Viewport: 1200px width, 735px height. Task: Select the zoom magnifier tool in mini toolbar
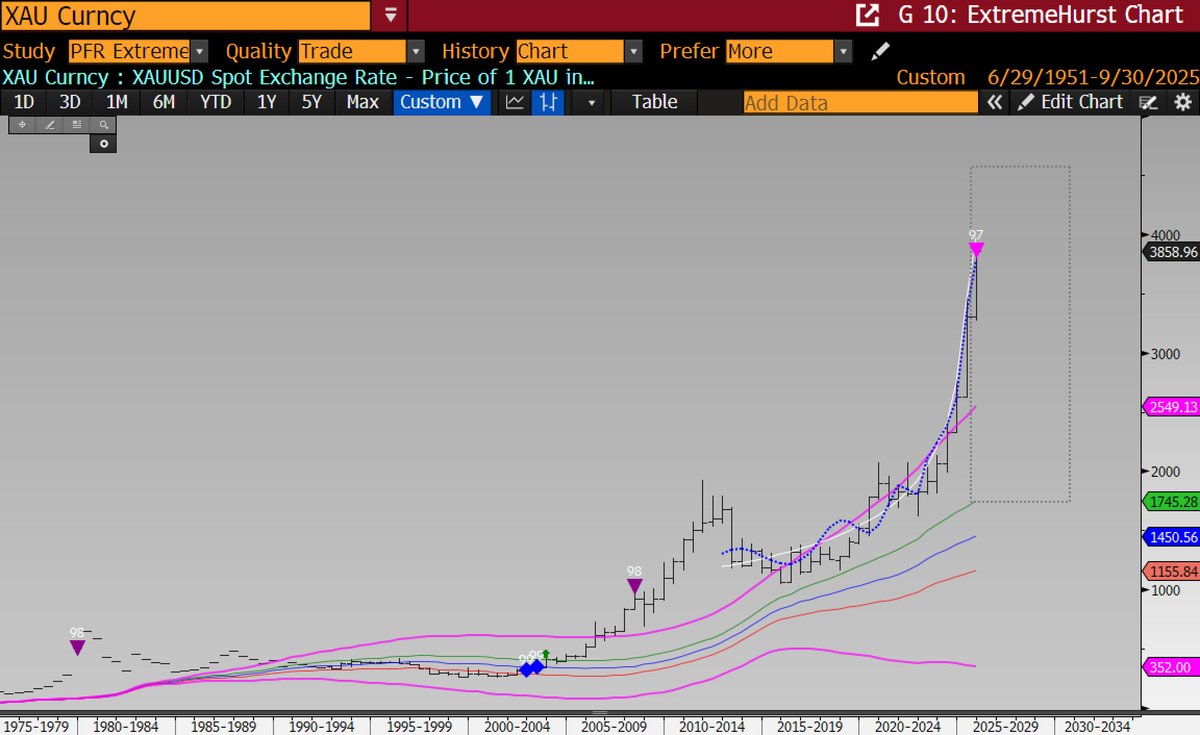coord(103,125)
